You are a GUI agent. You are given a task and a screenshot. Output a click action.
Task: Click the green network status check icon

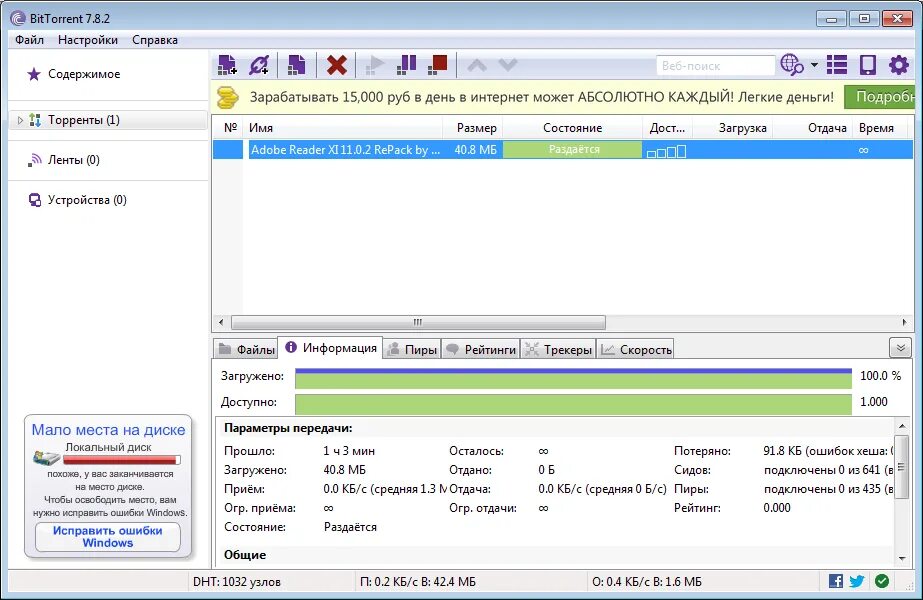click(x=882, y=581)
